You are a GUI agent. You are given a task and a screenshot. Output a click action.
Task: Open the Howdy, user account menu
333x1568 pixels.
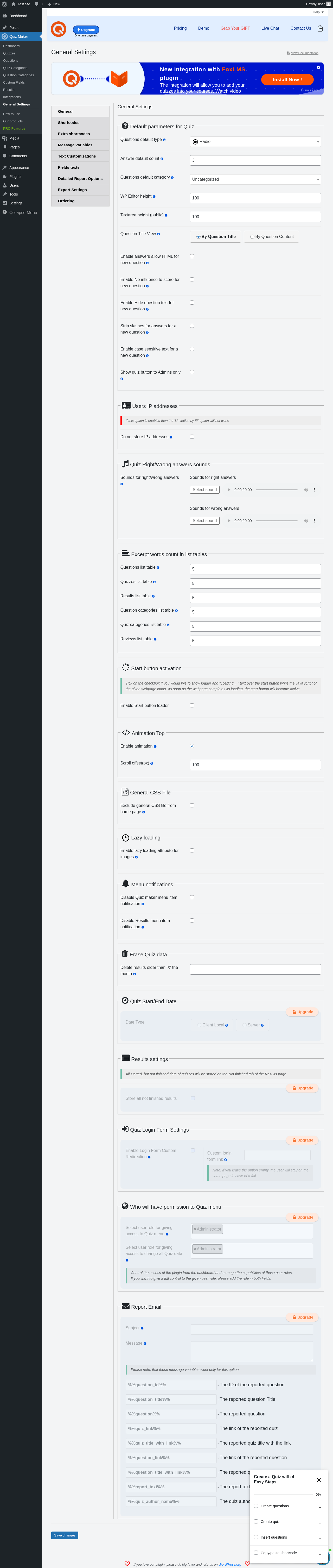tap(318, 4)
